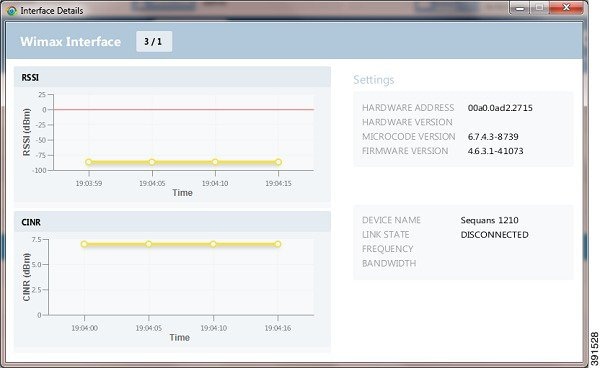Close the Interface Details window
Viewport: 600px width, 368px height.
click(x=567, y=8)
